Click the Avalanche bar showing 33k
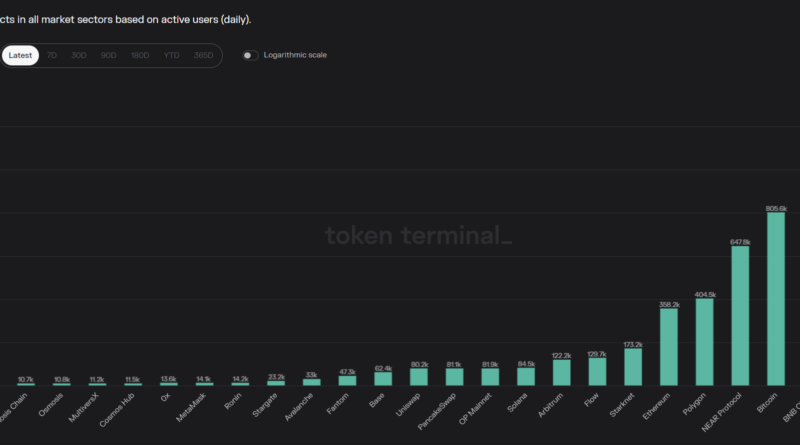 311,382
